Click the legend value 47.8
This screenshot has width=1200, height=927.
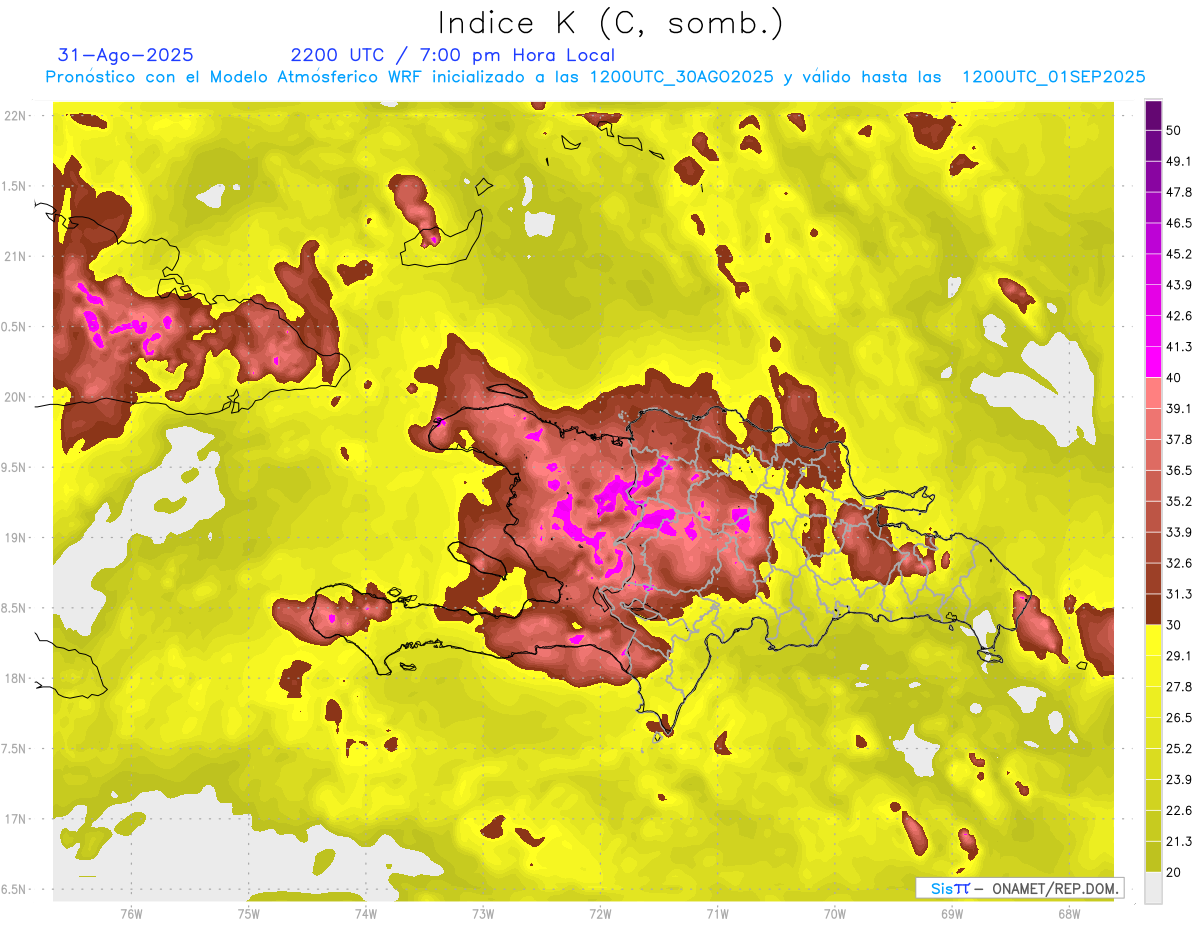click(1179, 192)
